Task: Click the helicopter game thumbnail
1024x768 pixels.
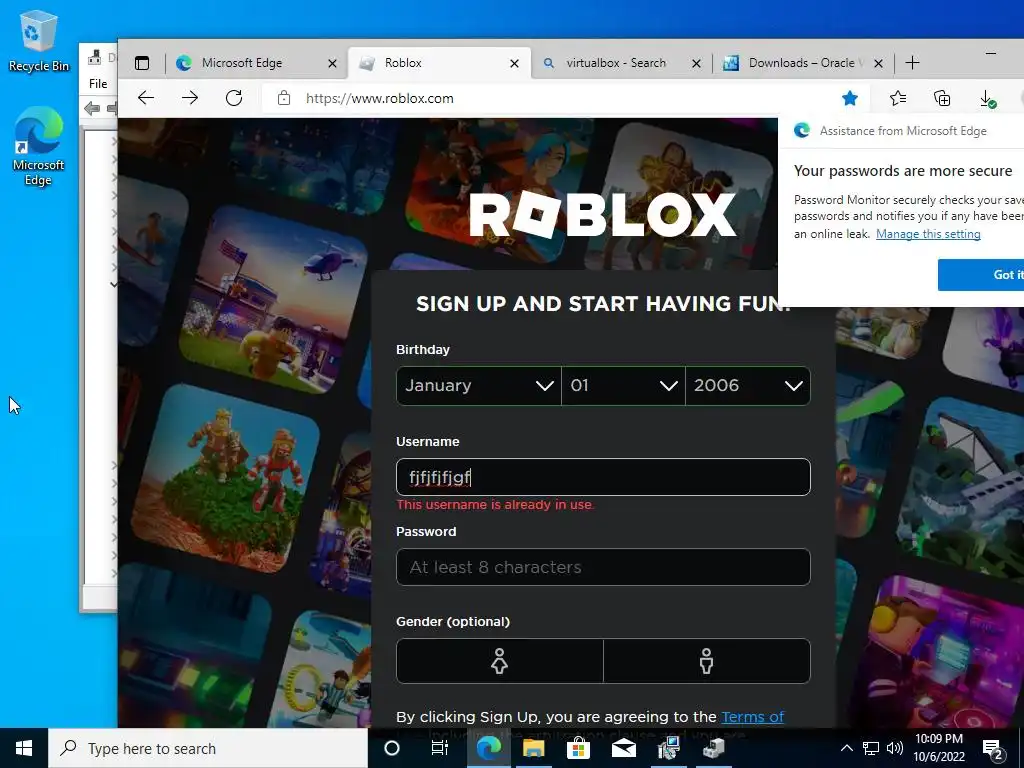Action: tap(272, 298)
